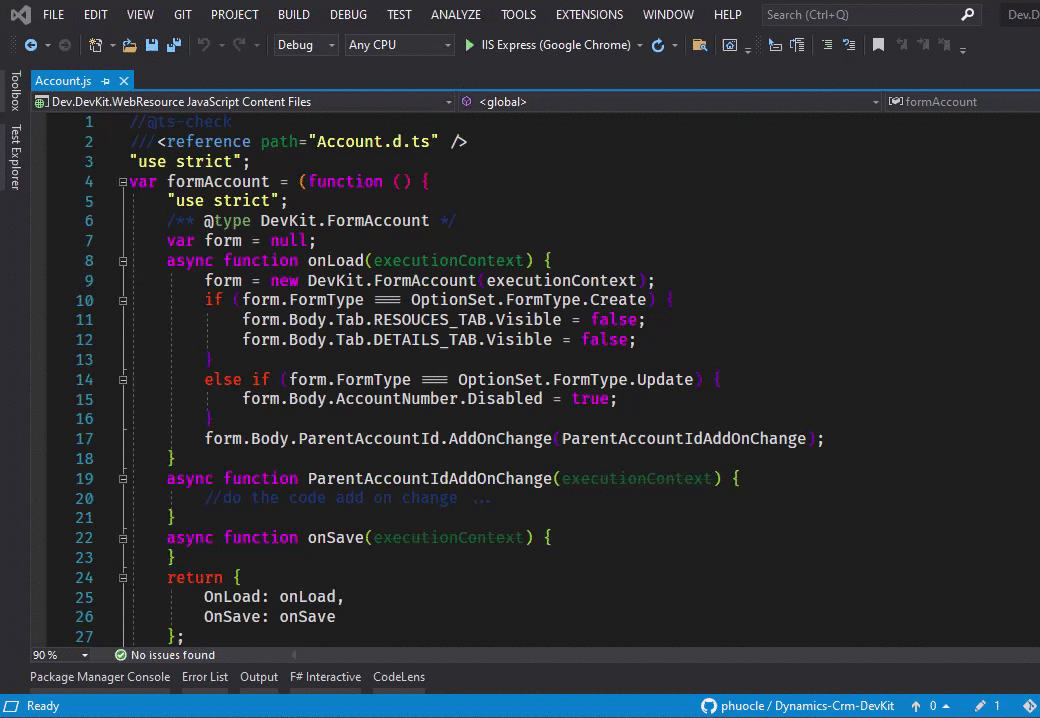Open the CodeLens tab
The image size is (1040, 718).
[x=399, y=677]
